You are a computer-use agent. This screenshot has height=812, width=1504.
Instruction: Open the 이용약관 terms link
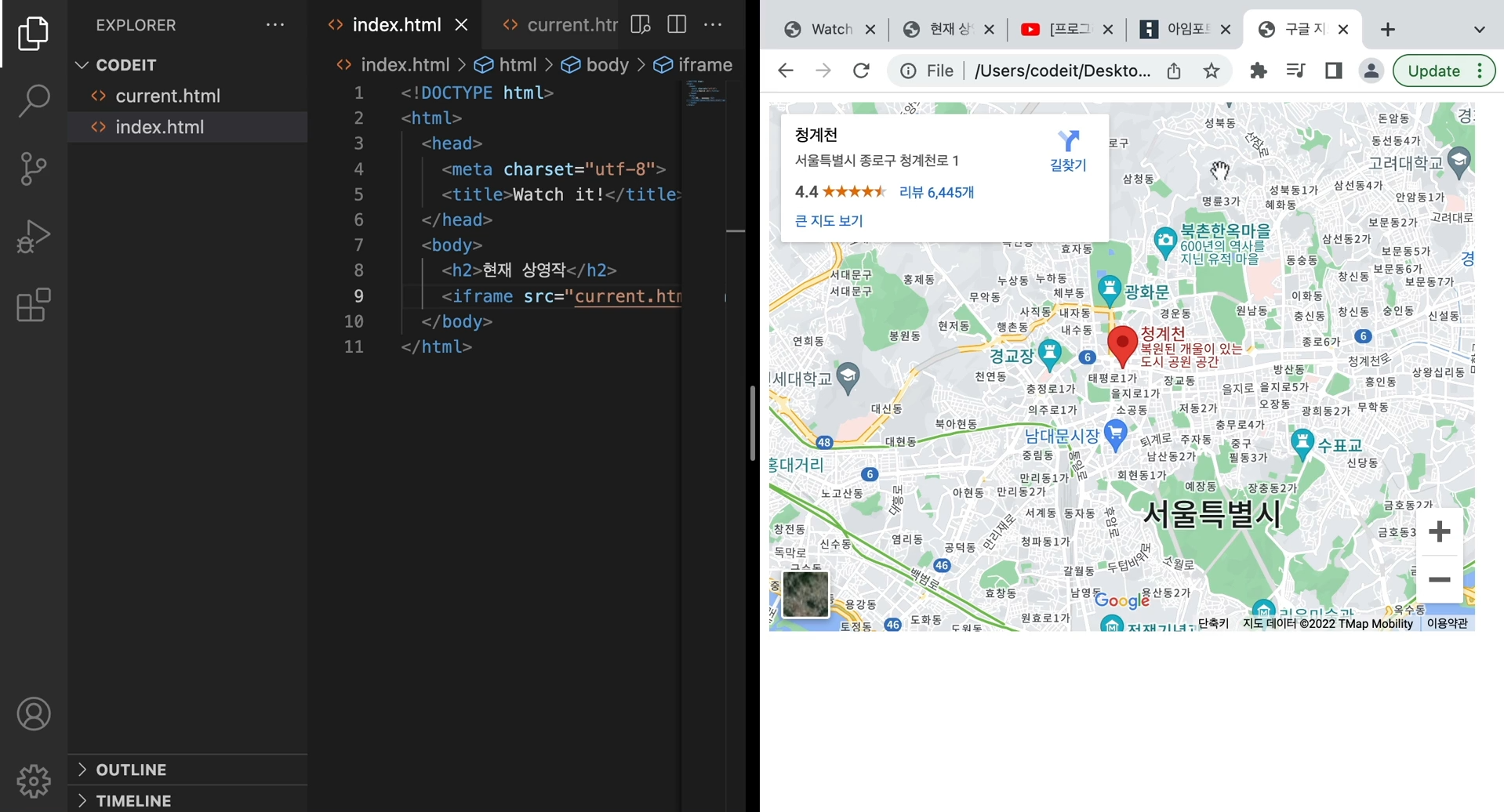[x=1447, y=623]
